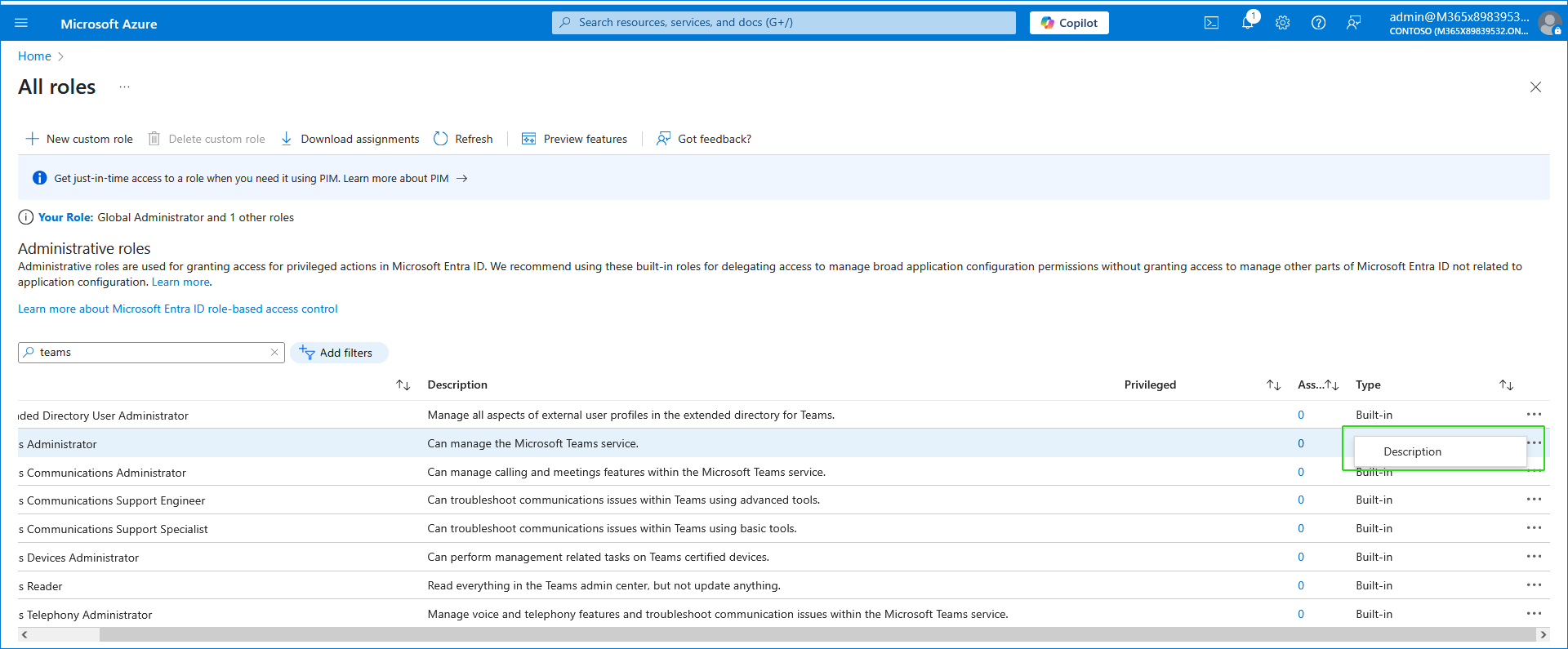This screenshot has height=649, width=1568.
Task: Open the account avatar menu
Action: coord(1549,23)
